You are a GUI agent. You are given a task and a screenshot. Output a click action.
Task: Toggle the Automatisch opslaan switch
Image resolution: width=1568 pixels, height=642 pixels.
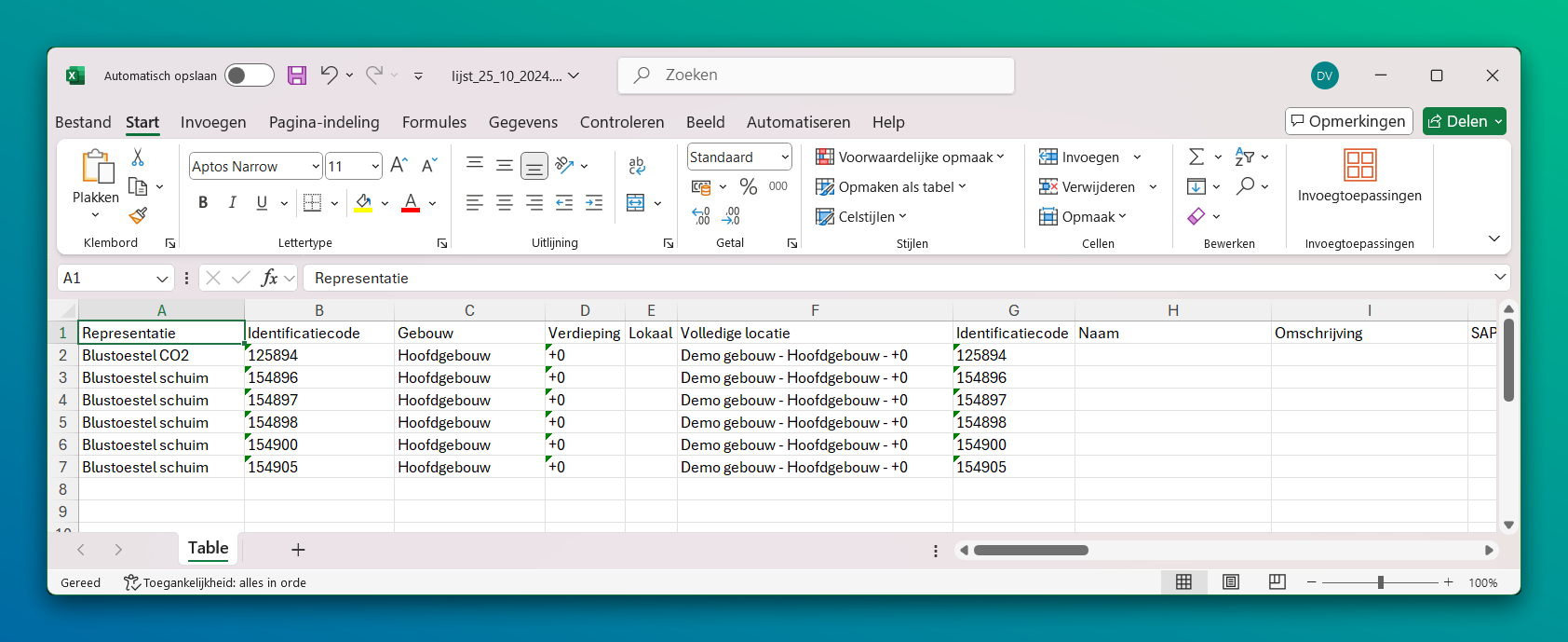coord(250,75)
